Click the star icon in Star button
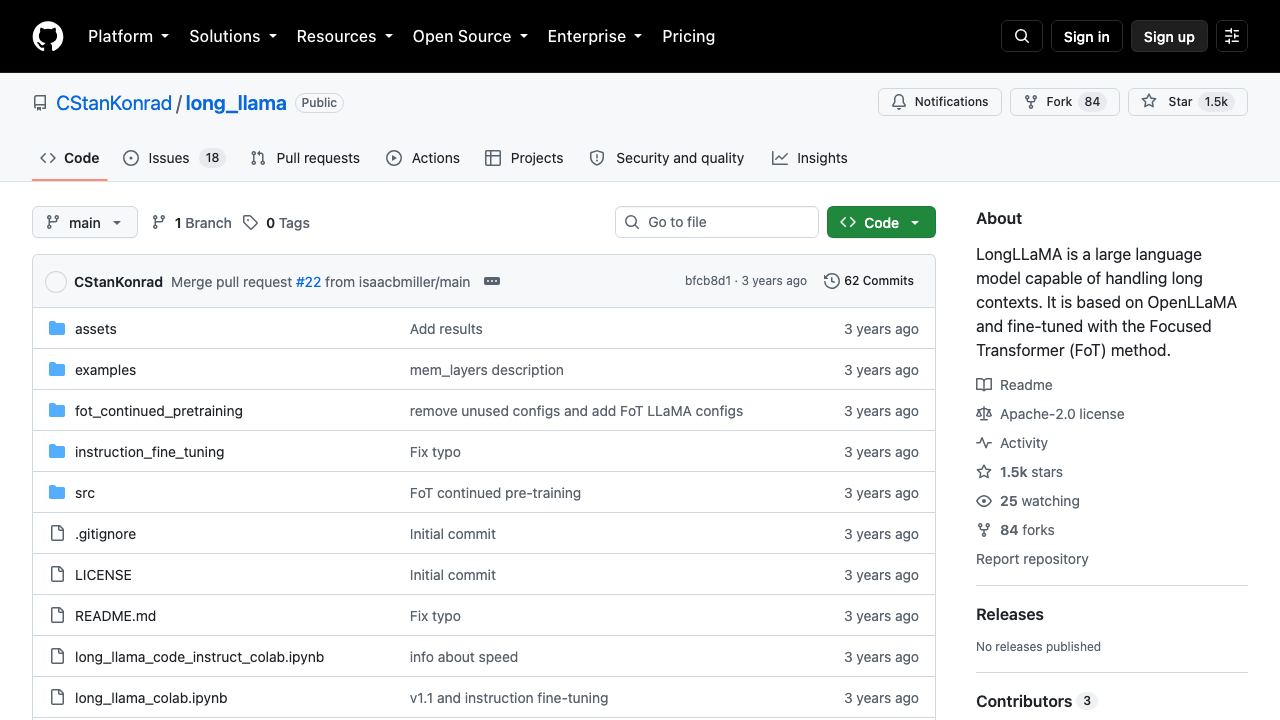 coord(1149,102)
